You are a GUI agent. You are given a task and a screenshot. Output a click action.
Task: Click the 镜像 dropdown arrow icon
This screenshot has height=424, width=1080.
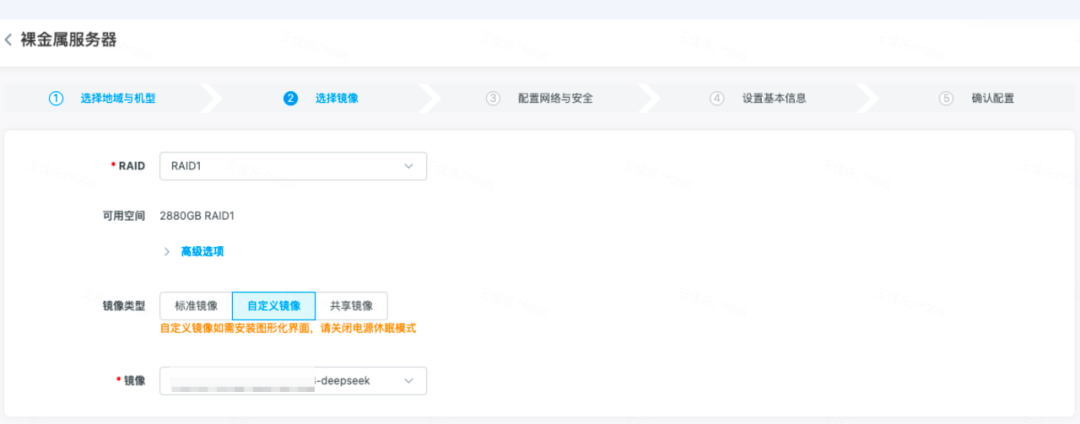point(408,381)
